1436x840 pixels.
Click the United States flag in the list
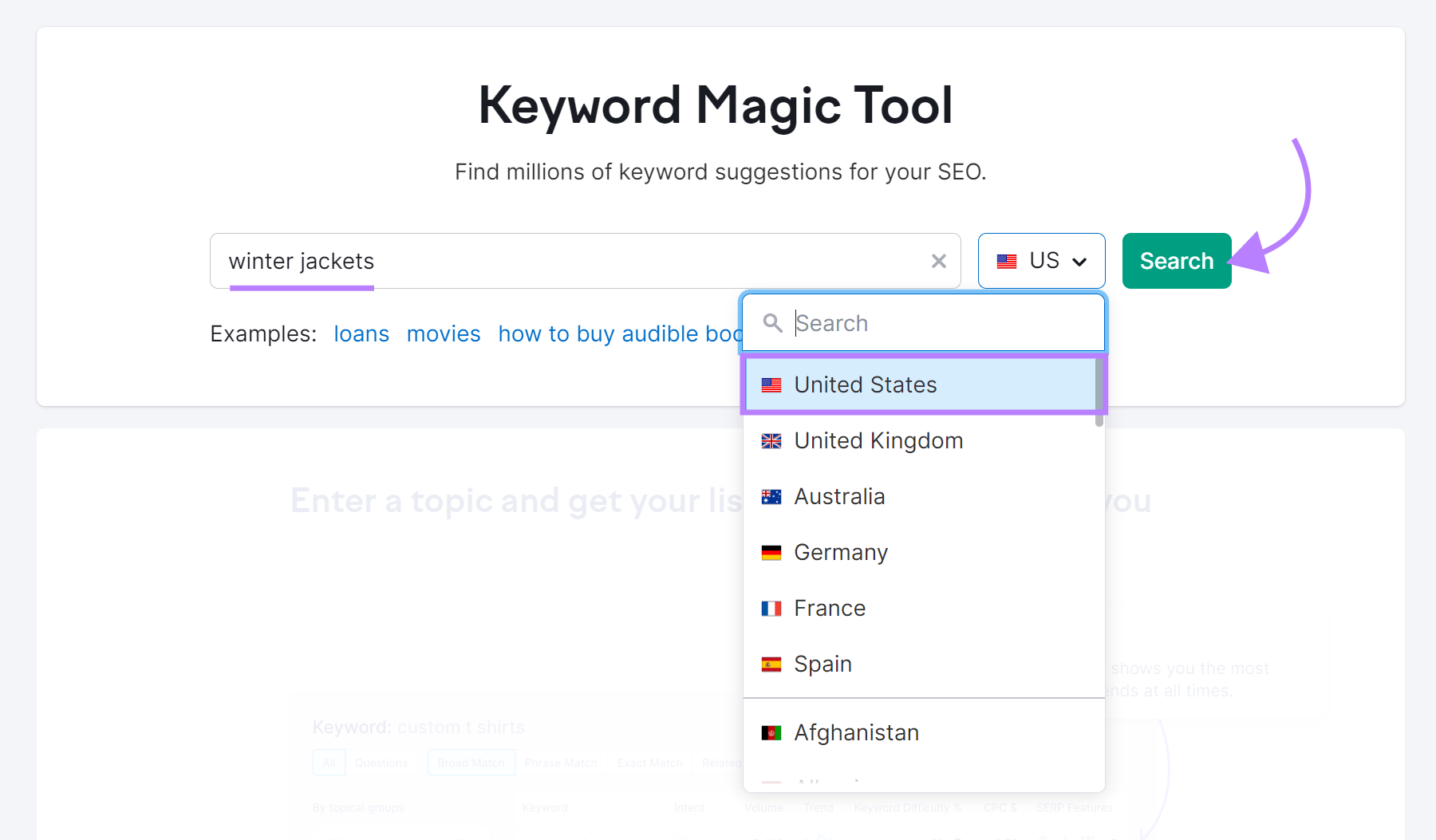771,385
